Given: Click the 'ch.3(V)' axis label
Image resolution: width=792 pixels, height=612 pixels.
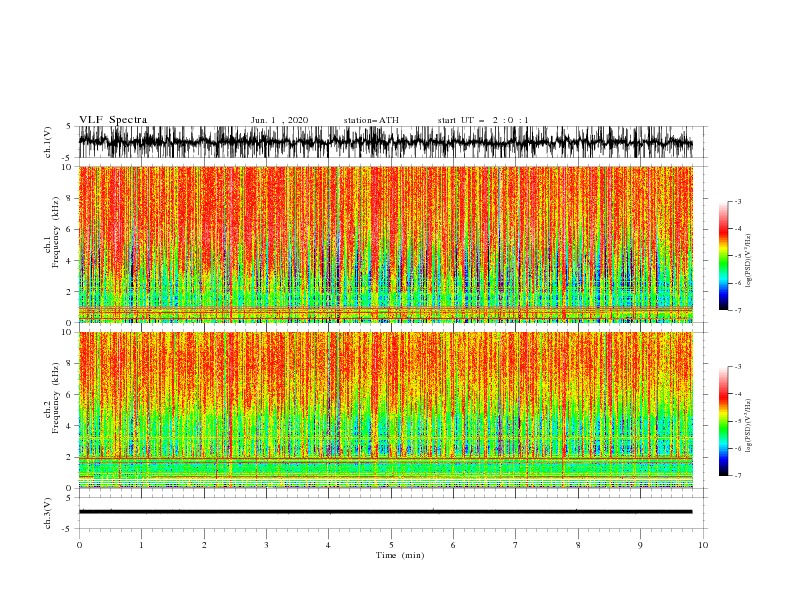Looking at the screenshot, I should pos(48,513).
